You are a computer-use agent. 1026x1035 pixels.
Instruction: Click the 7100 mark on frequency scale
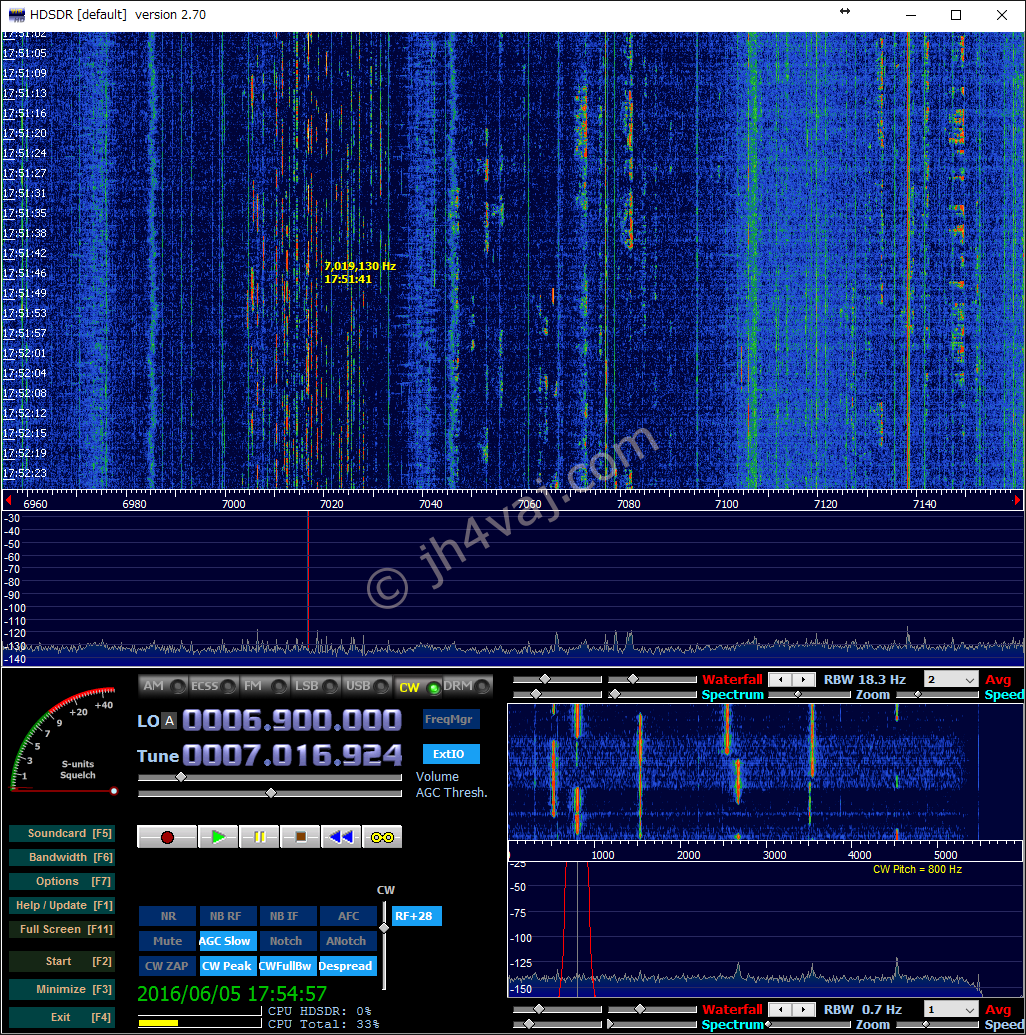pos(727,504)
